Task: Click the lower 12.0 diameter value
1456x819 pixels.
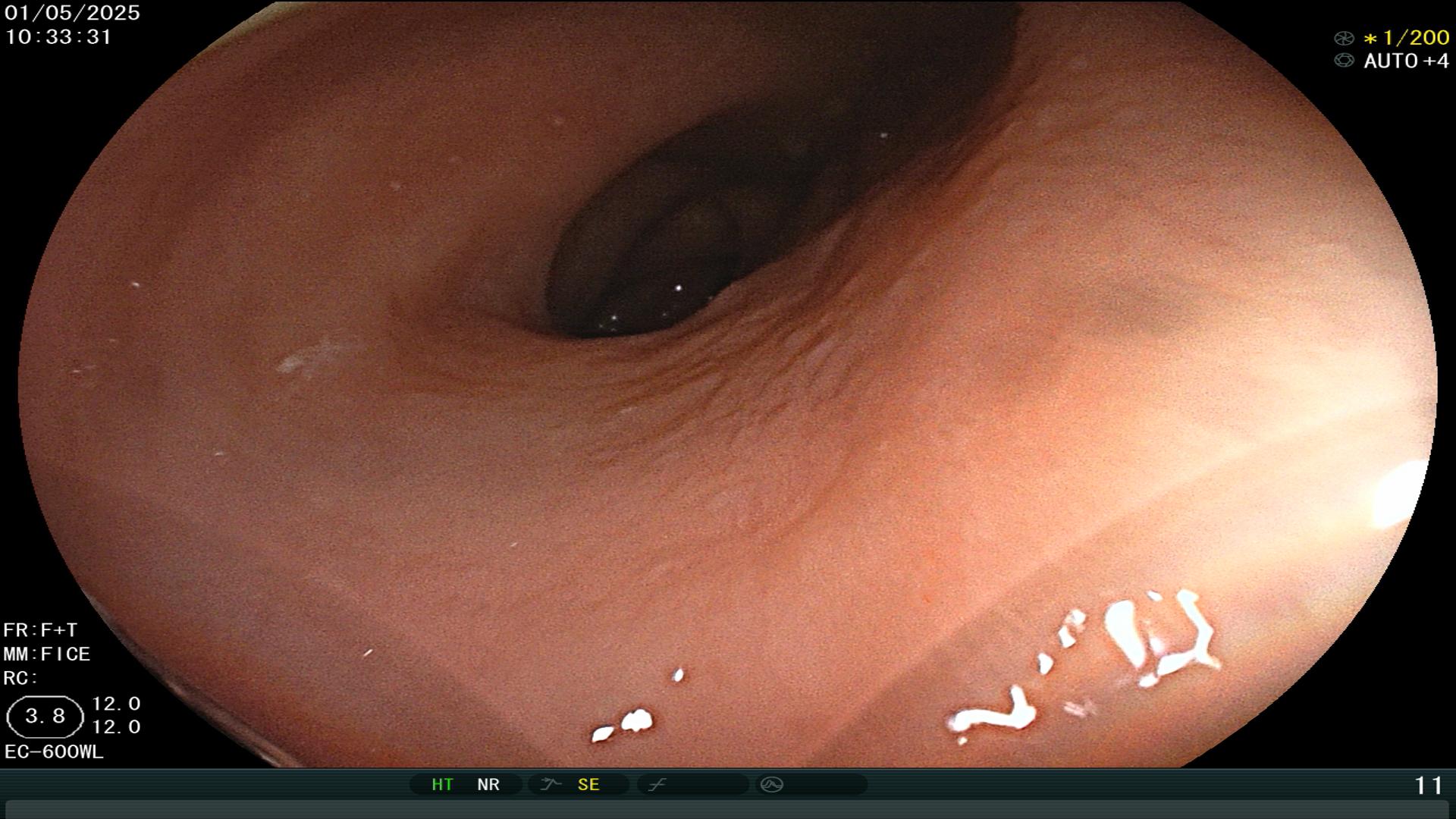Action: click(x=116, y=727)
